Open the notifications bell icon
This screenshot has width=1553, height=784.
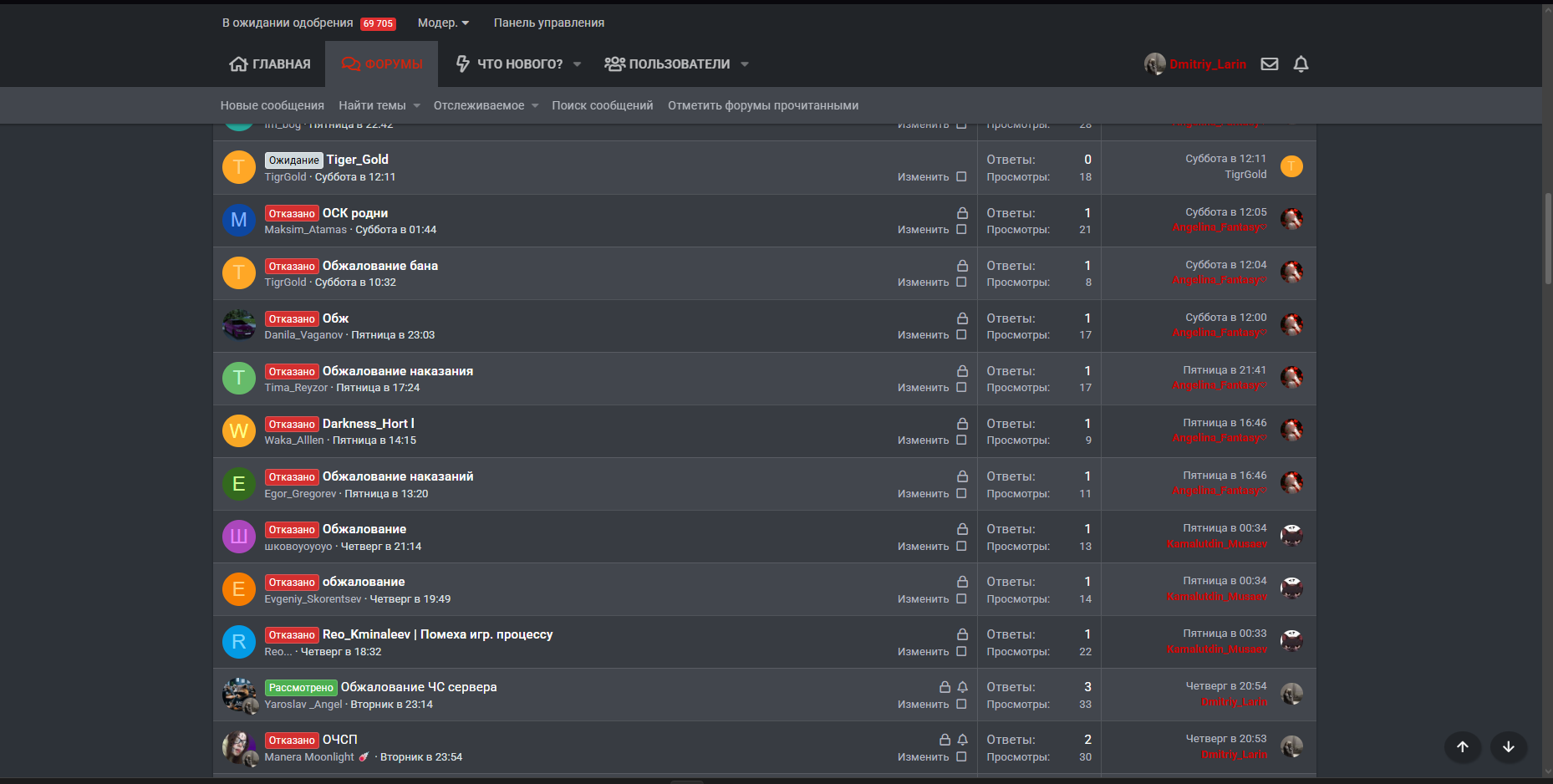1301,64
